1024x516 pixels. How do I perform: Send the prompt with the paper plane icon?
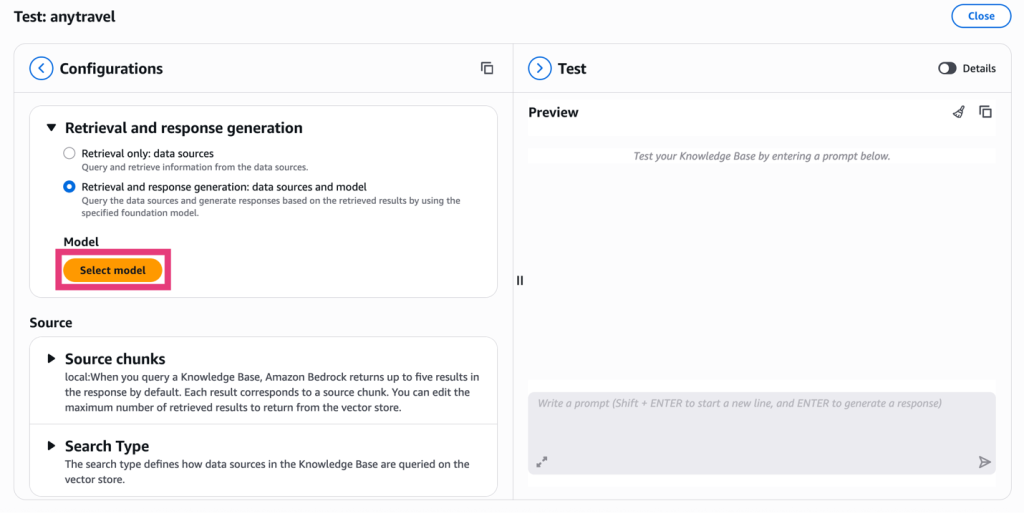point(984,462)
